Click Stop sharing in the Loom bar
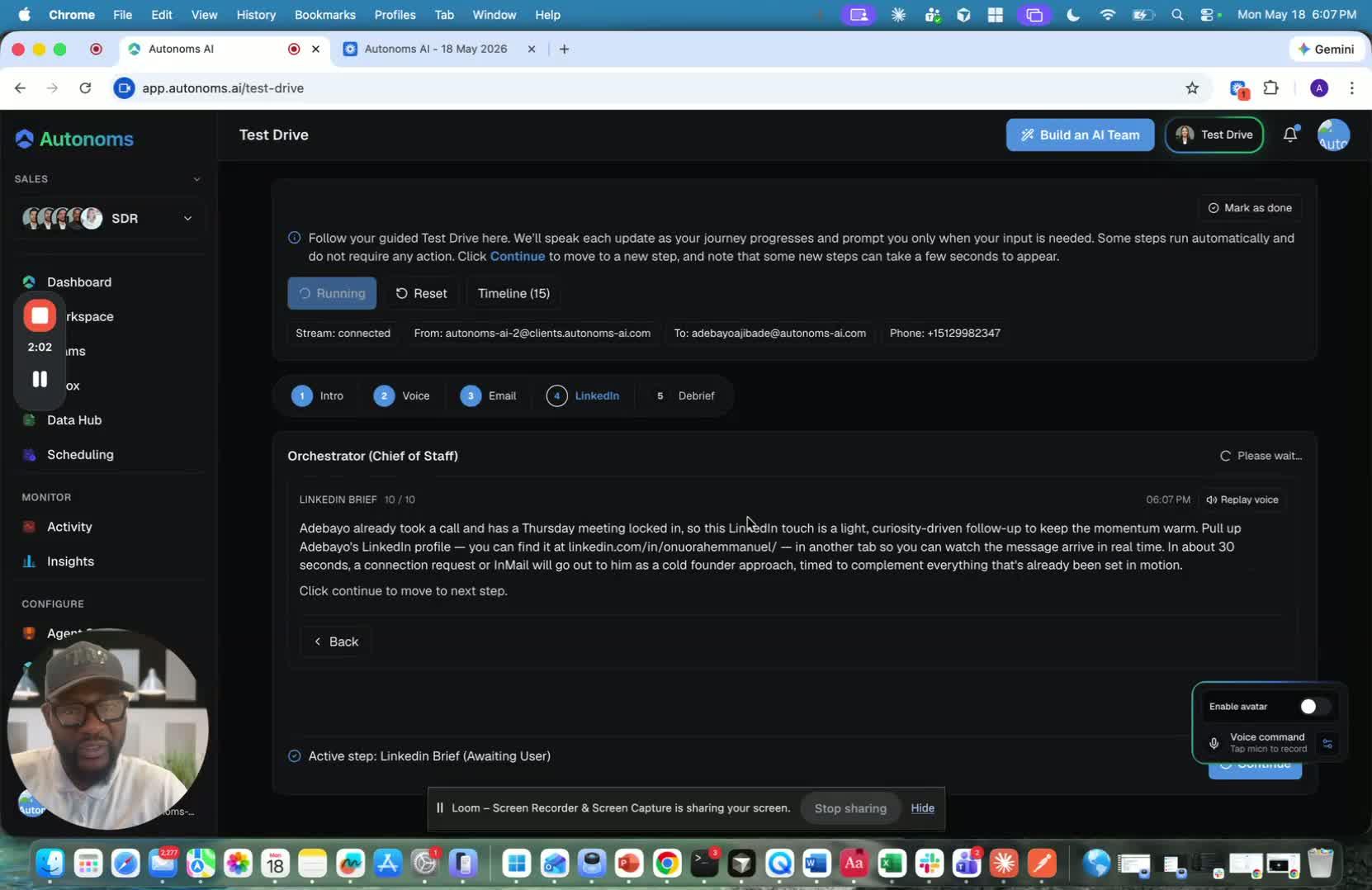 pyautogui.click(x=850, y=808)
